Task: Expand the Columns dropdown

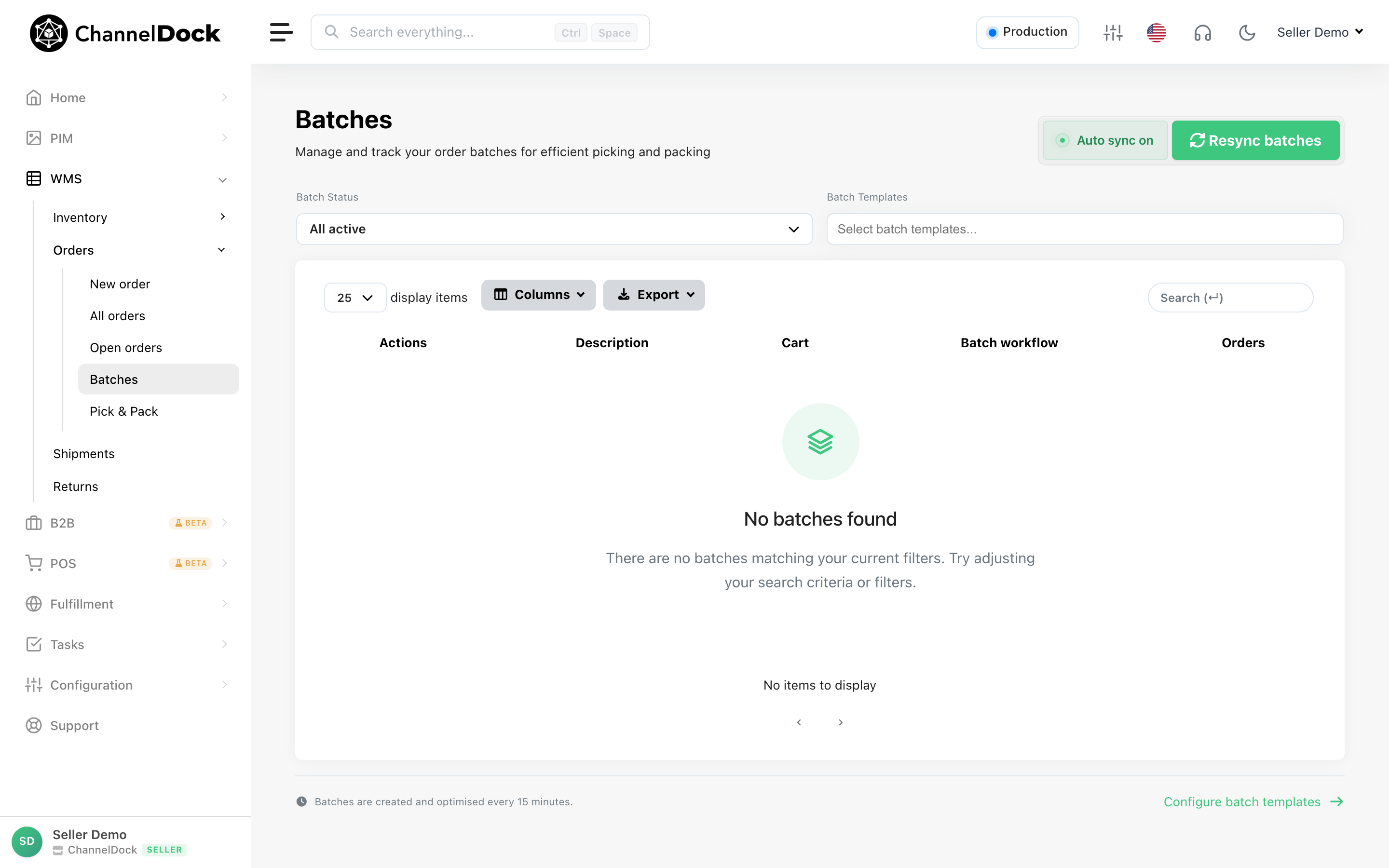Action: [538, 295]
